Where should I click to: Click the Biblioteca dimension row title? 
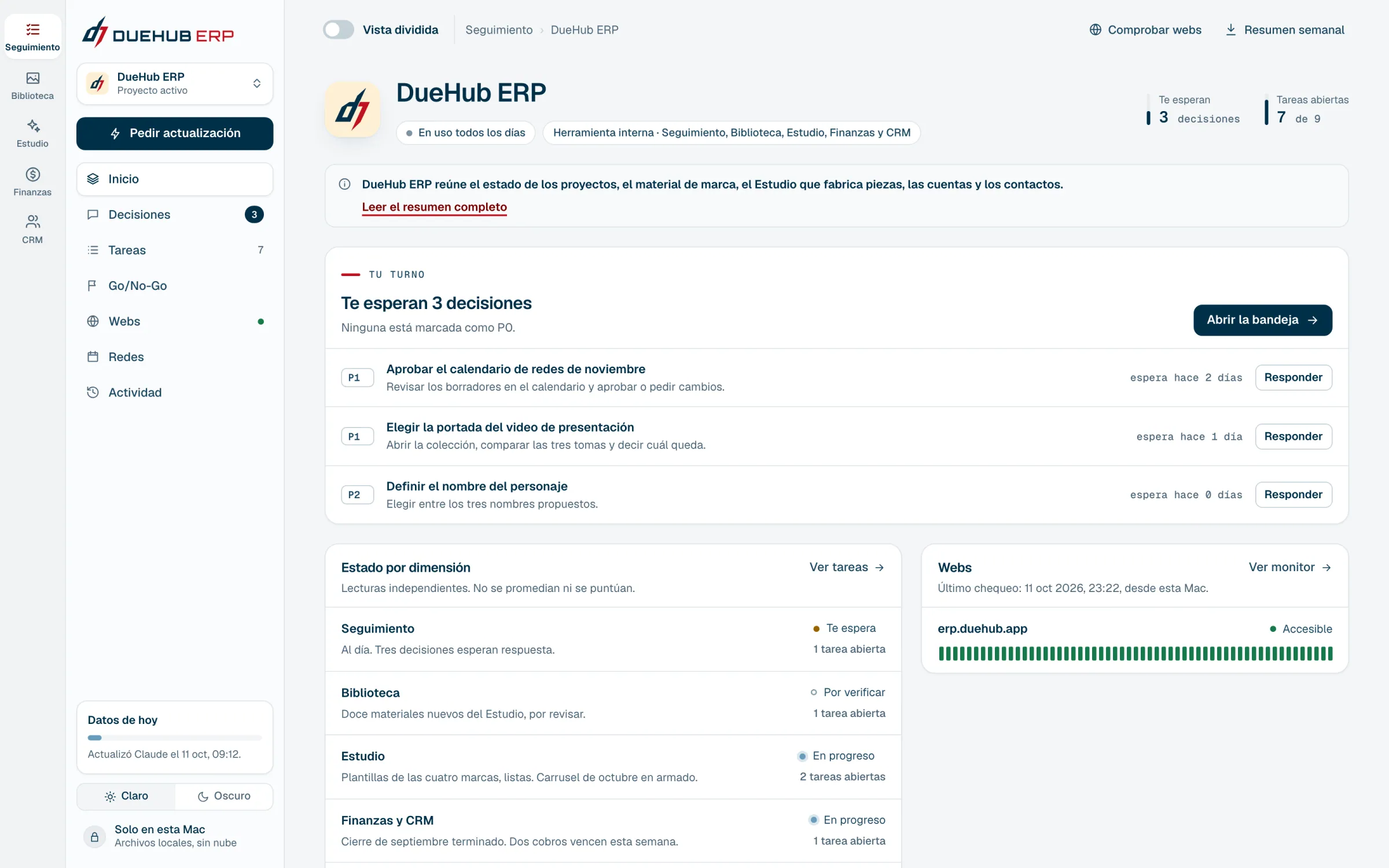click(370, 693)
